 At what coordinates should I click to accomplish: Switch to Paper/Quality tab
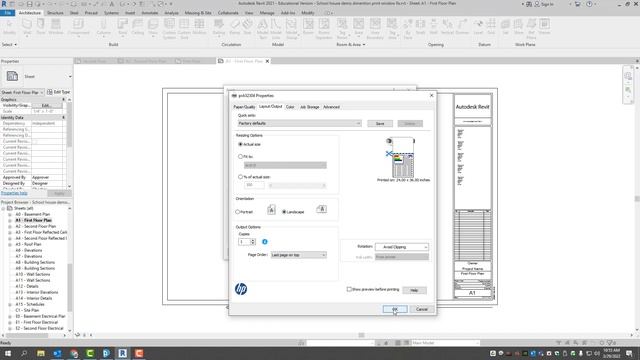244,107
